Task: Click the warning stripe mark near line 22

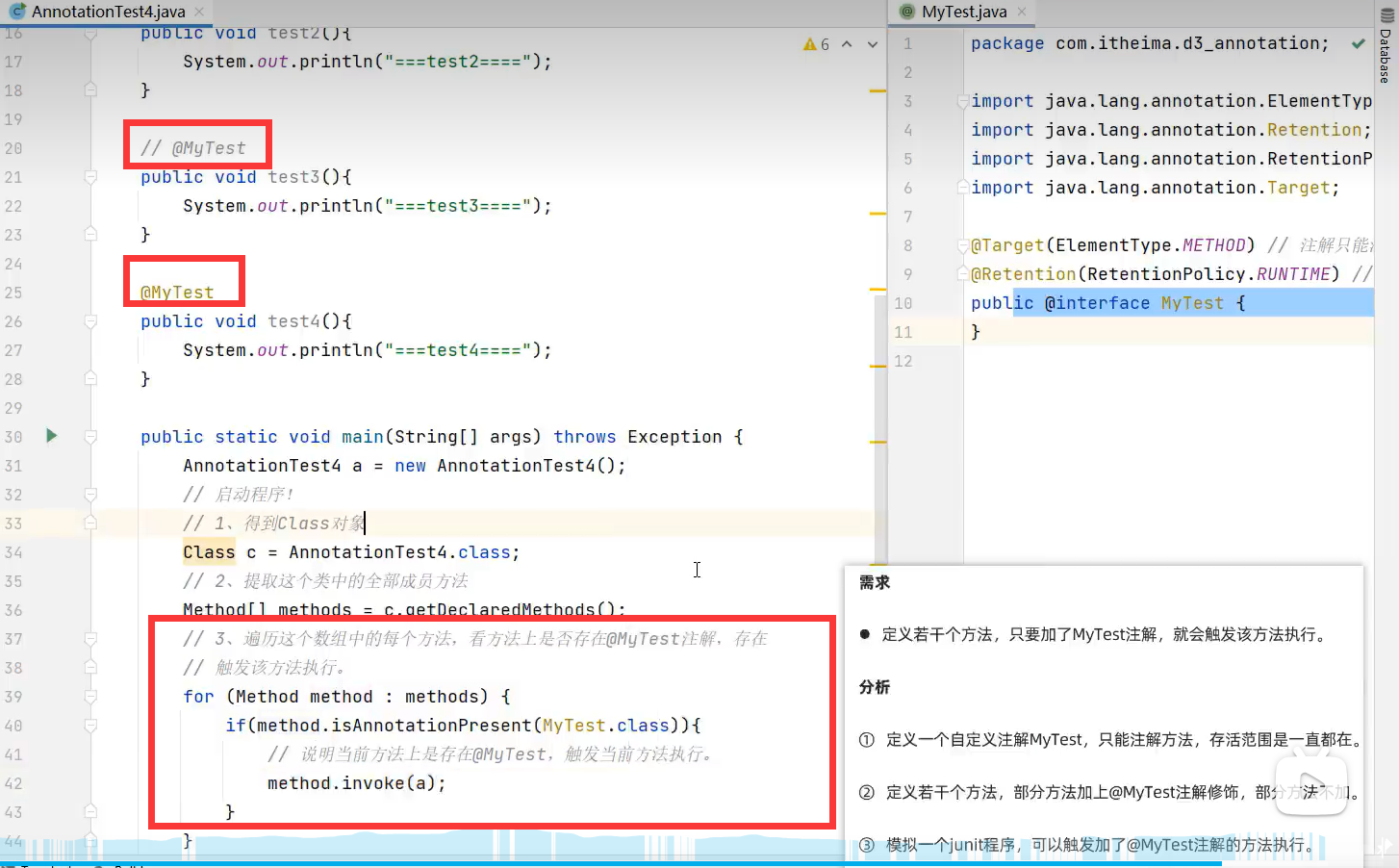Action: tap(878, 214)
